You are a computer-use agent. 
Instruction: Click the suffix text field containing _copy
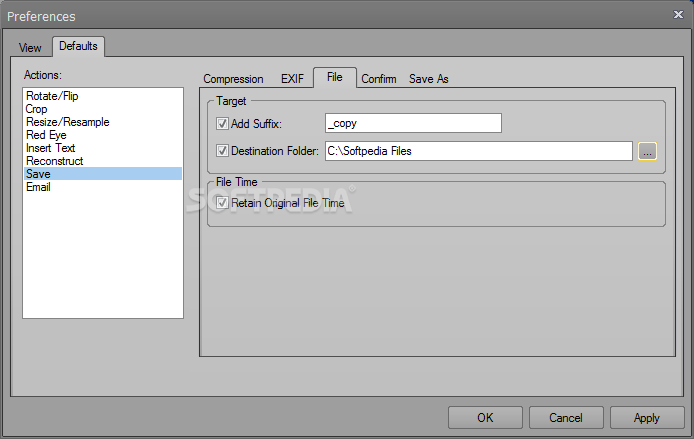[x=413, y=123]
